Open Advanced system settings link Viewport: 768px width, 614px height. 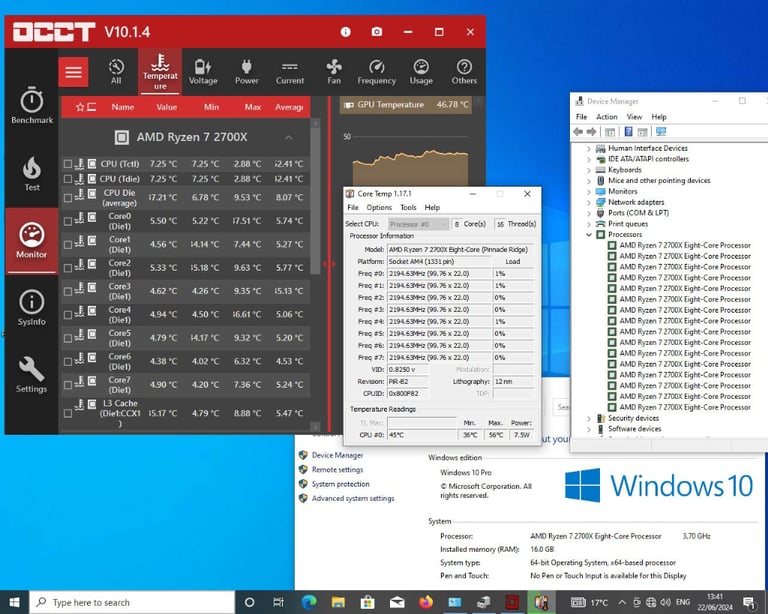353,498
